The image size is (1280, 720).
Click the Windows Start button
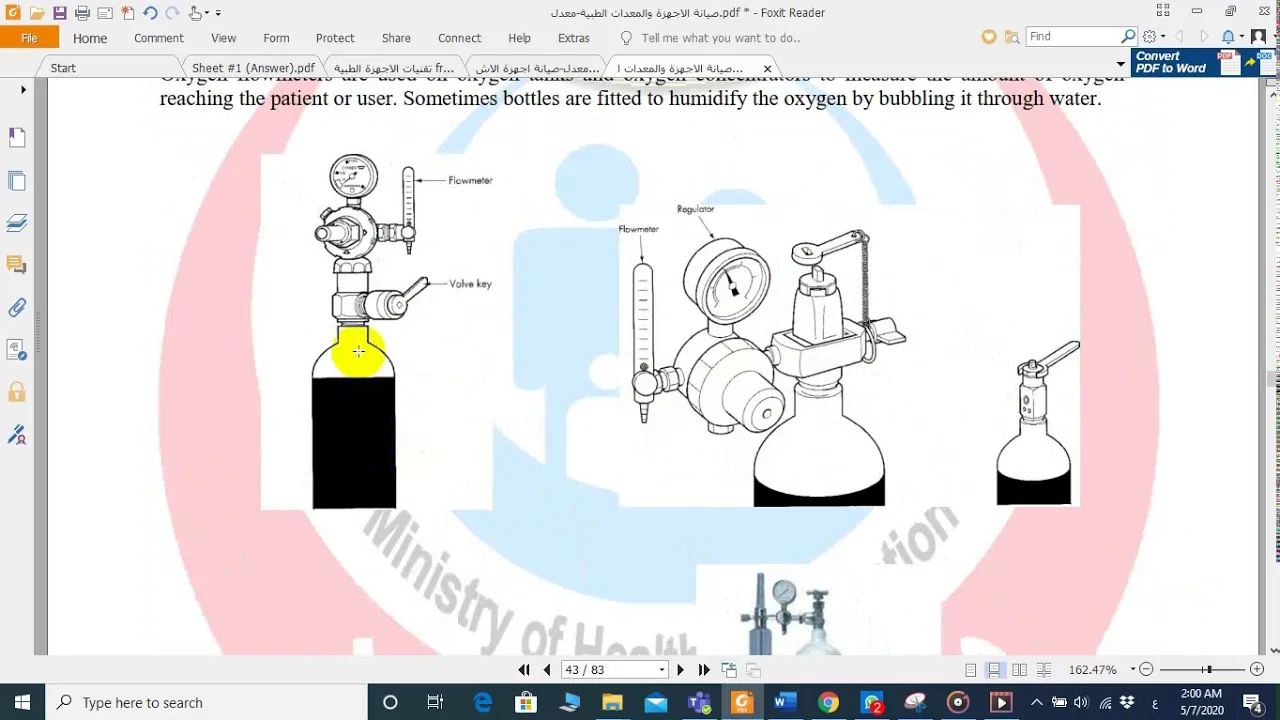[22, 702]
